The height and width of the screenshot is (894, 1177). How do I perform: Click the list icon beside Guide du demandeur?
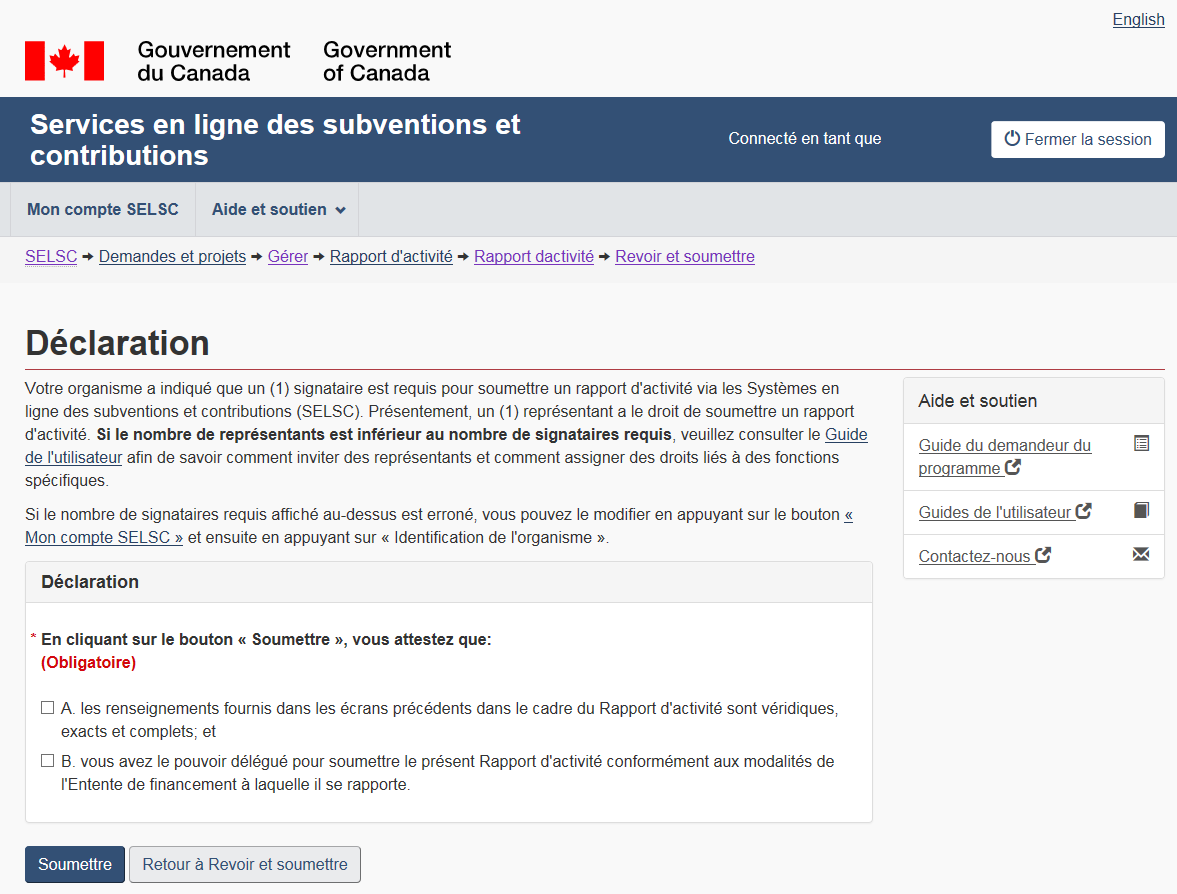pyautogui.click(x=1141, y=443)
